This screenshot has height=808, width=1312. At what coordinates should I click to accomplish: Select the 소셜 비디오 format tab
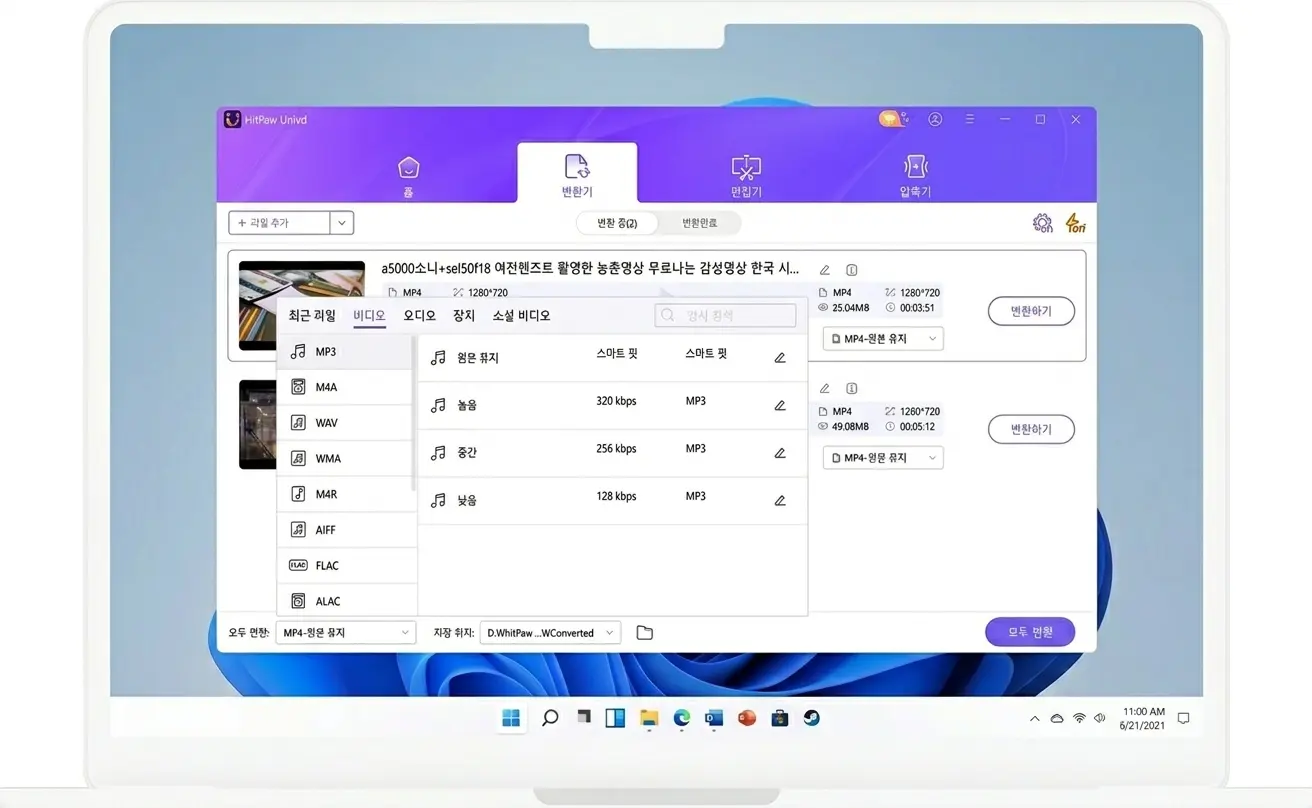click(521, 316)
